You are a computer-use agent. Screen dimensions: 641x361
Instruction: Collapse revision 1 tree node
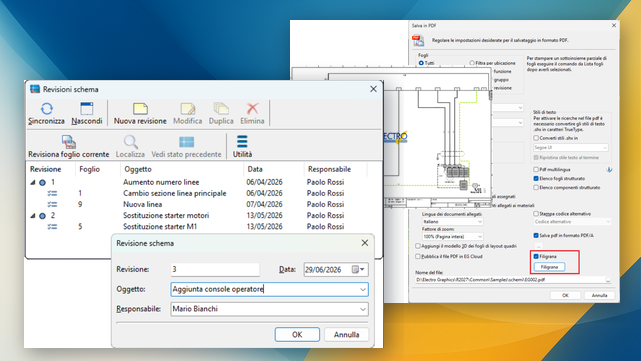[33, 182]
